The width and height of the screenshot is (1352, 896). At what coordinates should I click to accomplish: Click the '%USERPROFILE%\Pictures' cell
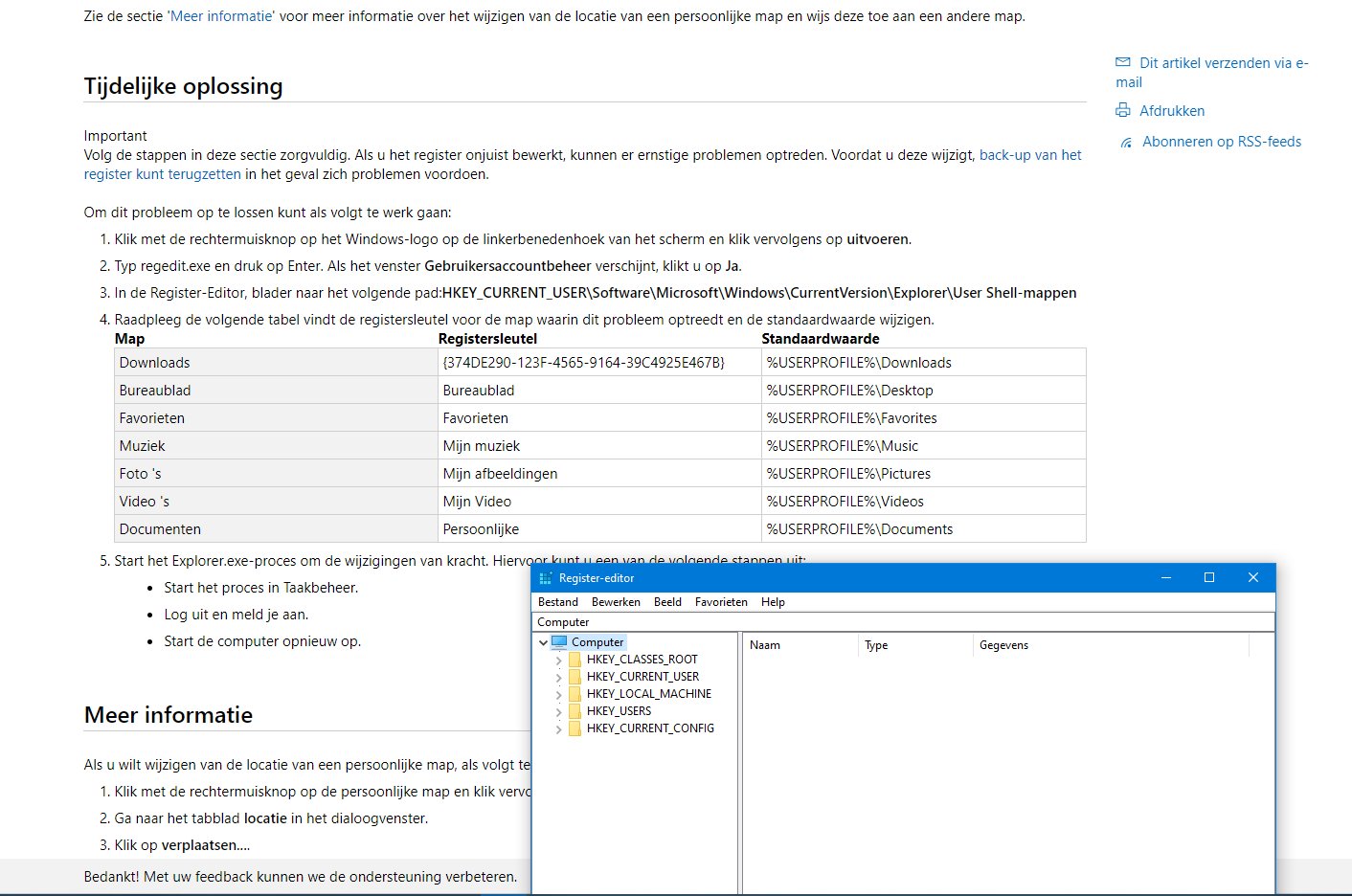924,474
